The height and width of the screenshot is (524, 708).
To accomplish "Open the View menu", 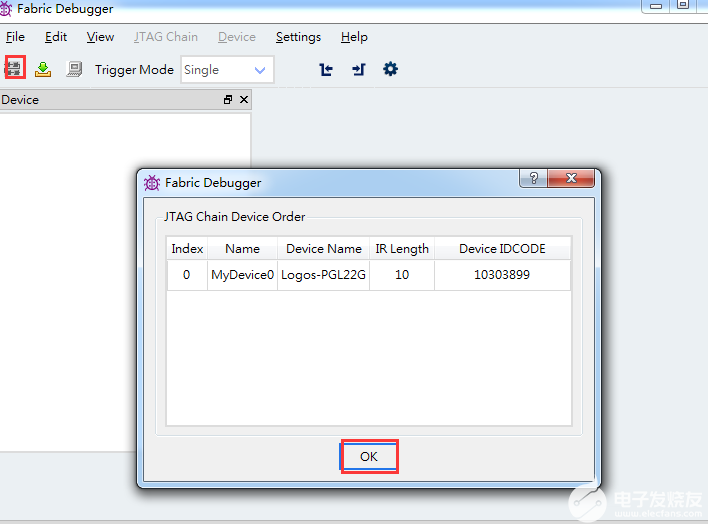I will [100, 37].
